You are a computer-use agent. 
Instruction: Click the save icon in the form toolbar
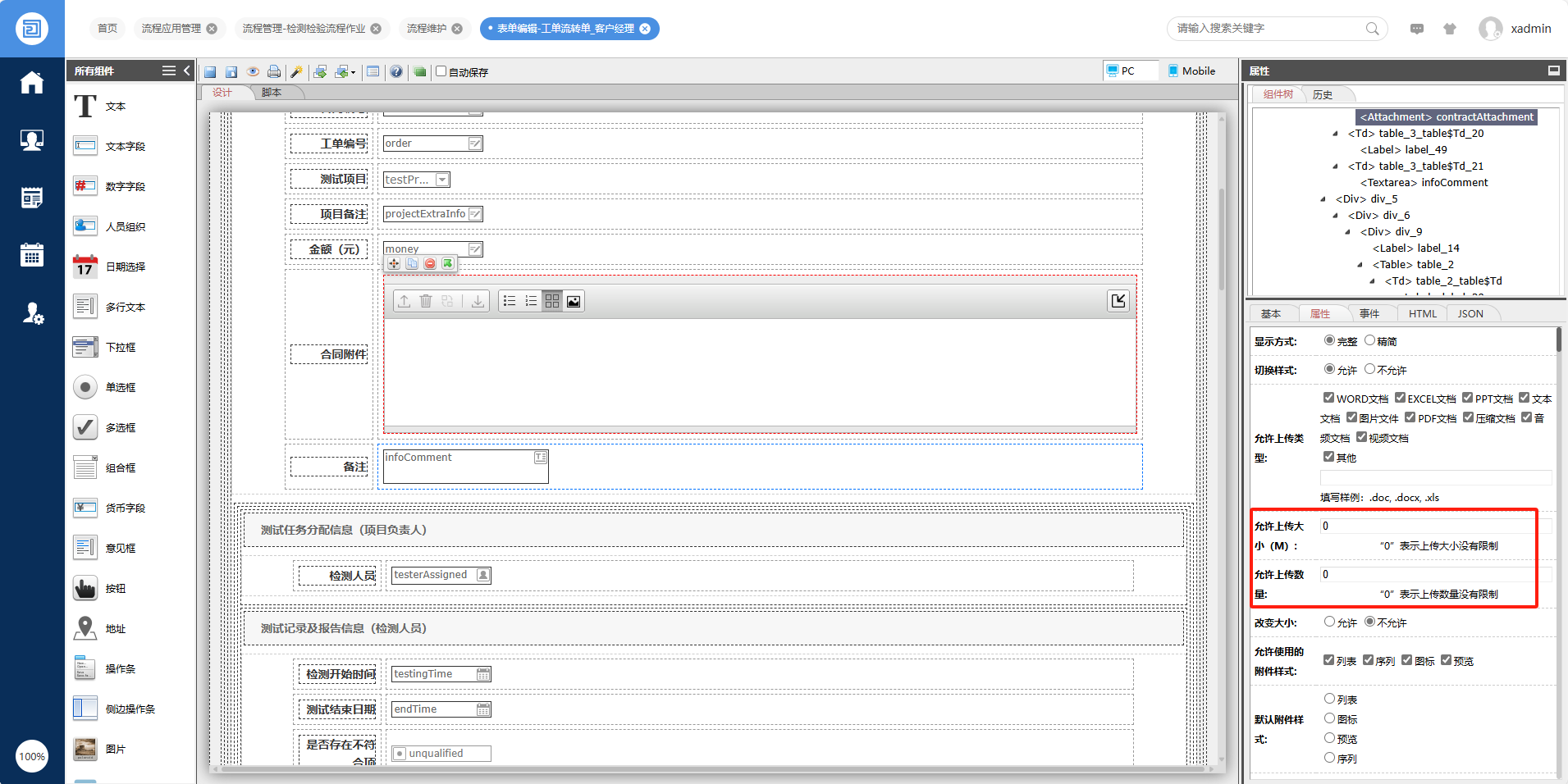pyautogui.click(x=210, y=72)
